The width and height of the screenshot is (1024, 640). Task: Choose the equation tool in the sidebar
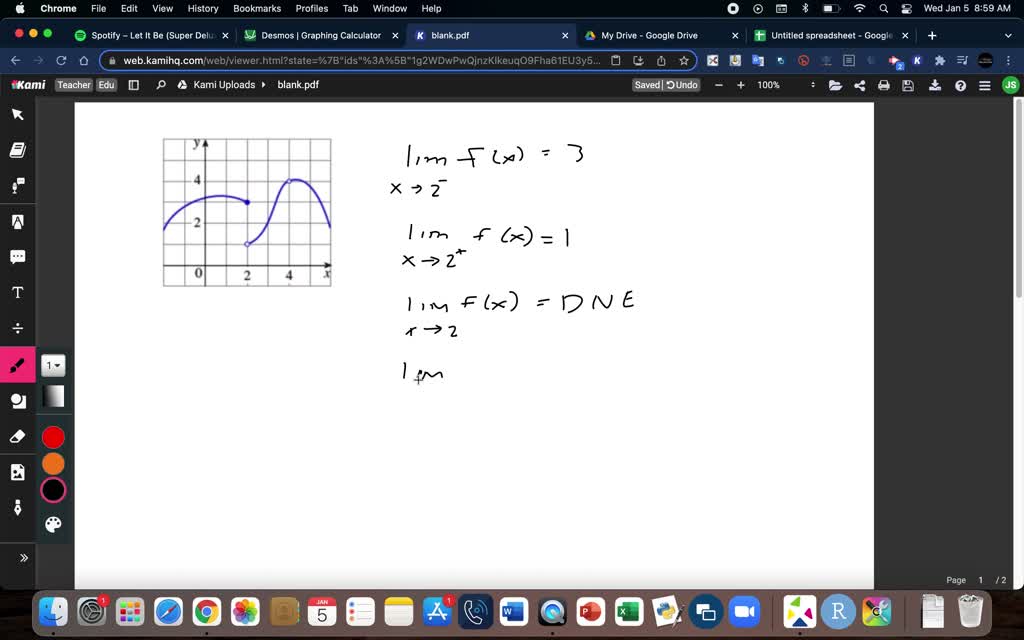[16, 327]
